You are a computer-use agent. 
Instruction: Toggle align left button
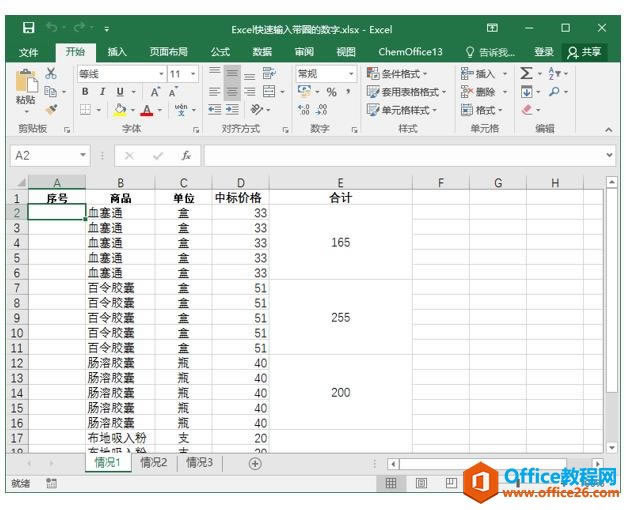coord(215,91)
